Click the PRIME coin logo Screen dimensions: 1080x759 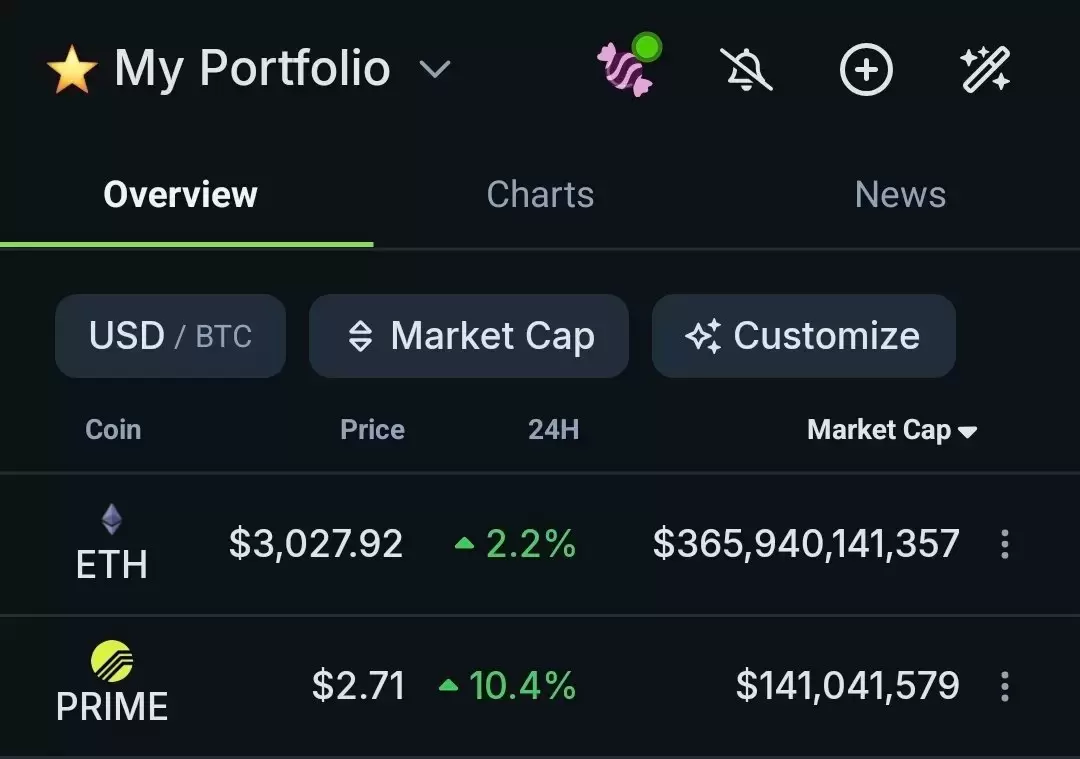[112, 661]
